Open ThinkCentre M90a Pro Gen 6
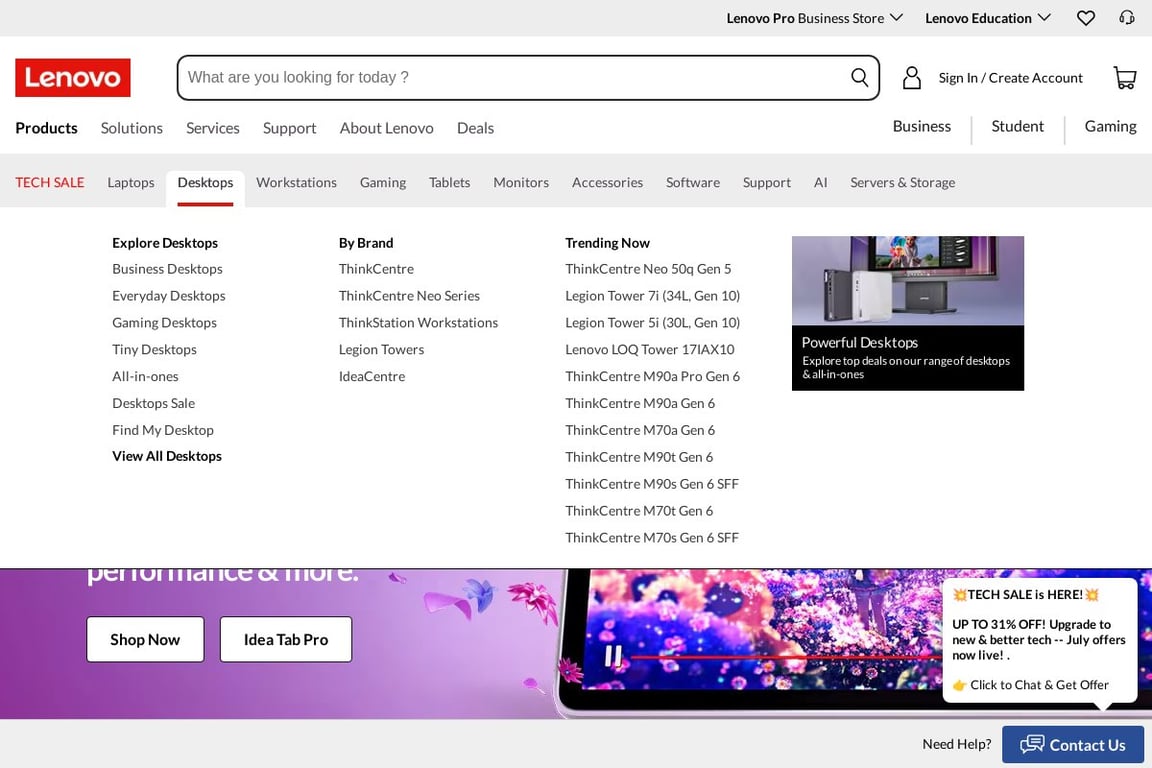The width and height of the screenshot is (1152, 768). 652,376
